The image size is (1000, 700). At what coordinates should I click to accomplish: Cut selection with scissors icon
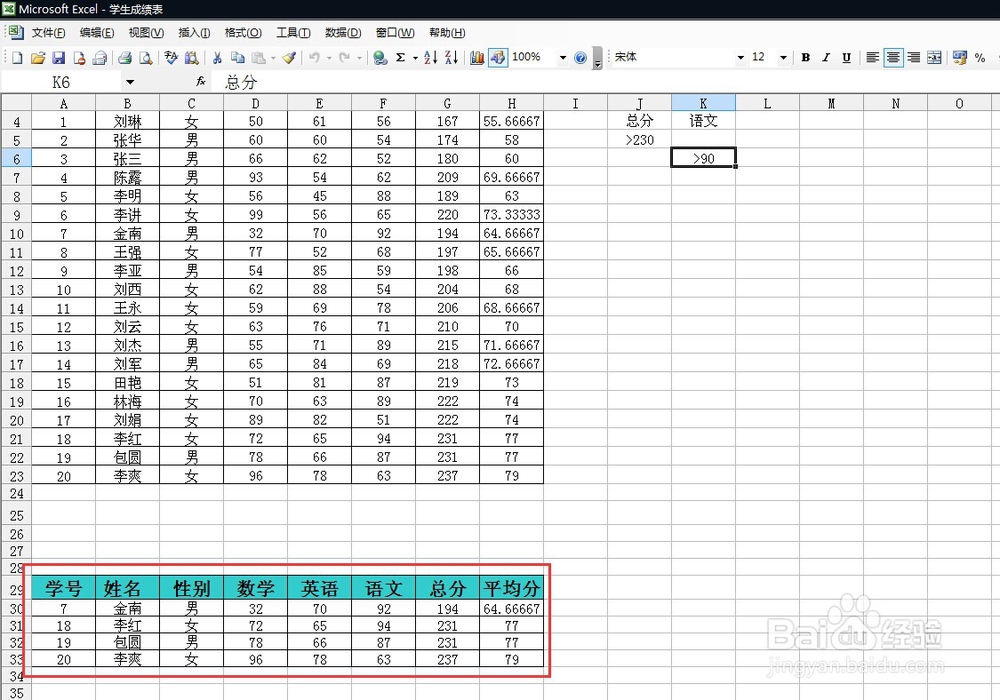(x=217, y=58)
